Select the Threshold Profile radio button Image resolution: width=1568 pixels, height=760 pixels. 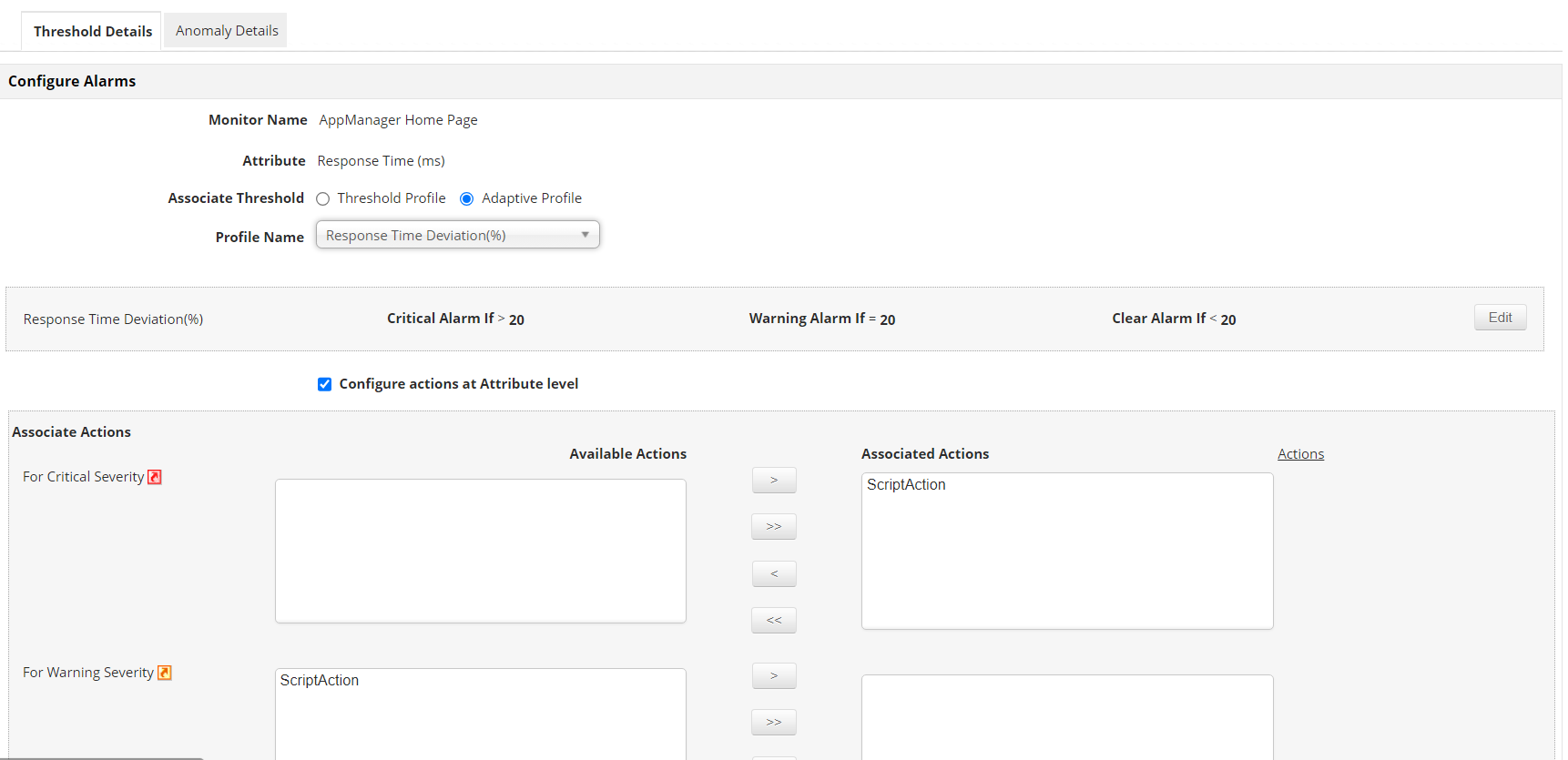tap(323, 199)
